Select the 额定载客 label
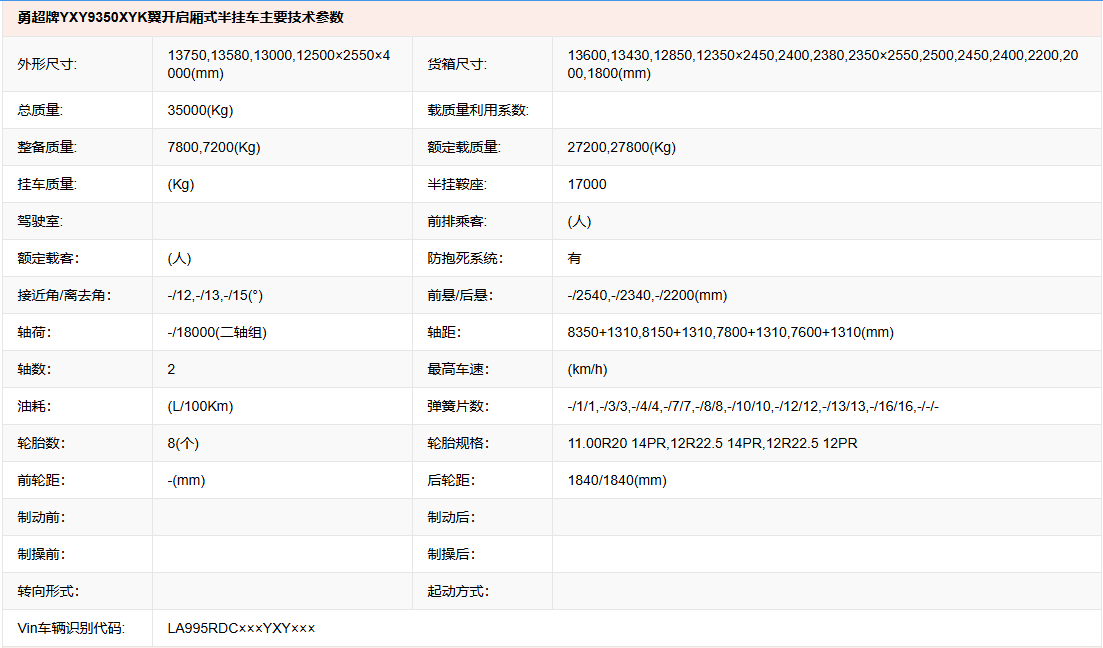Image resolution: width=1103 pixels, height=648 pixels. click(48, 258)
